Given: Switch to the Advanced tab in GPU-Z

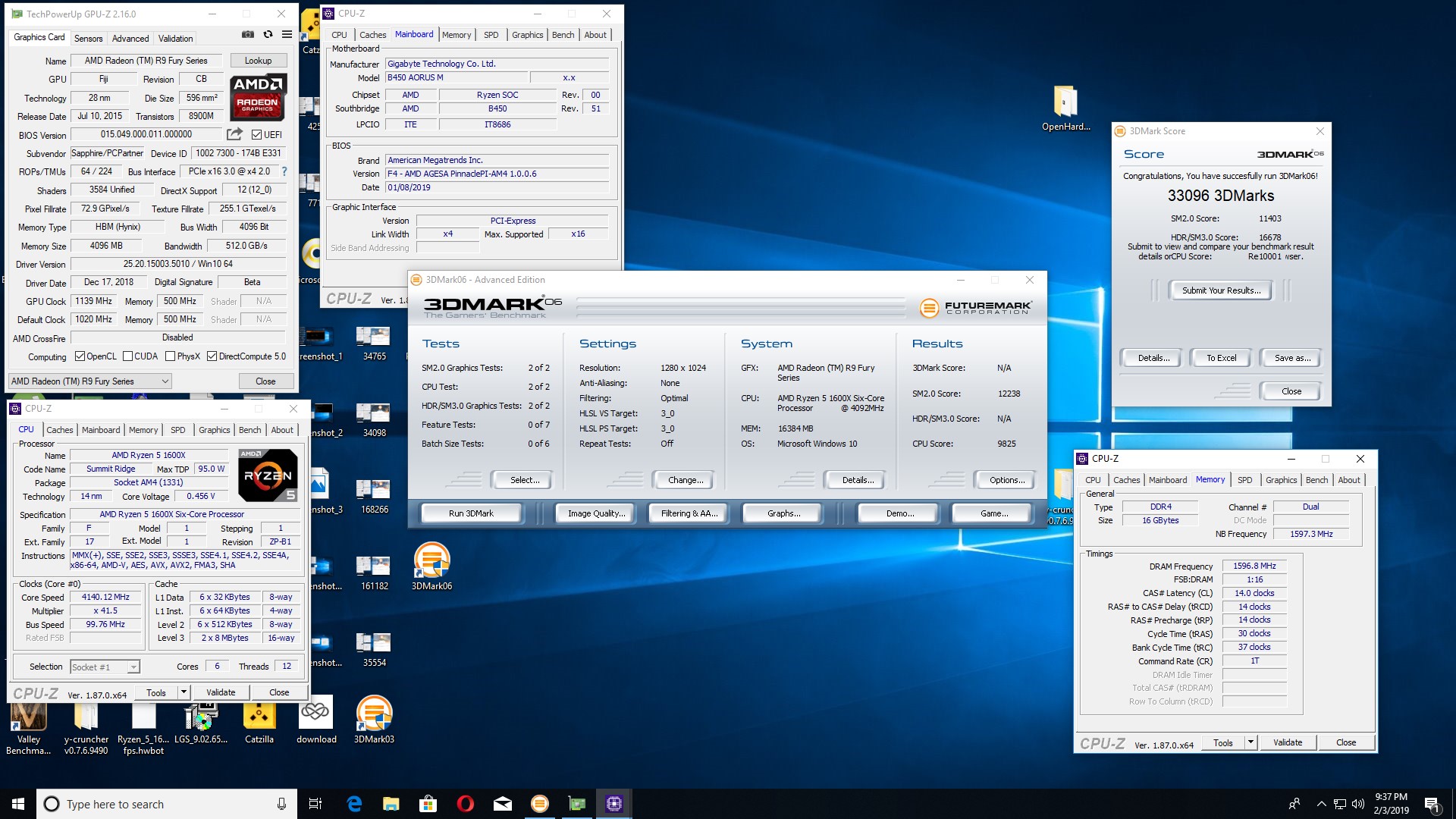Looking at the screenshot, I should 130,39.
